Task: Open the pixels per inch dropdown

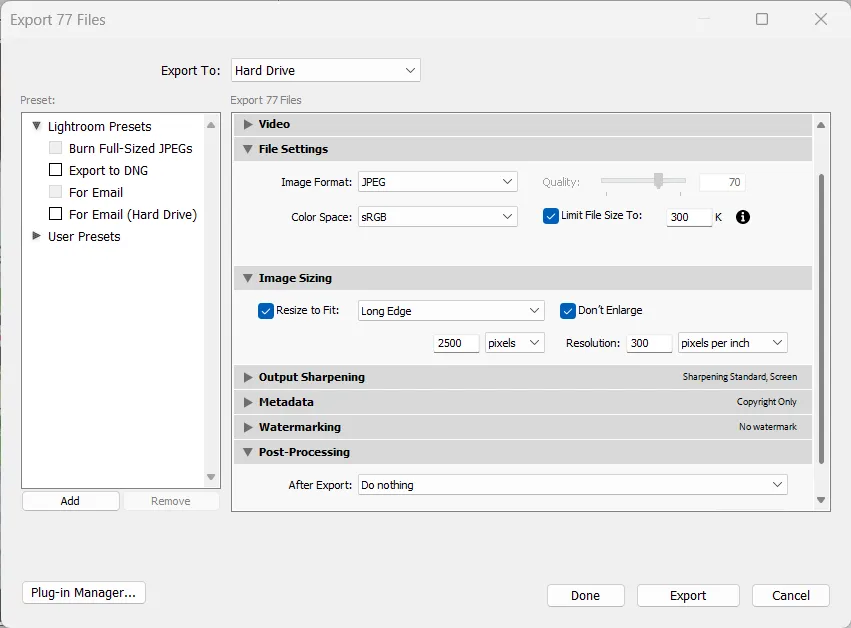Action: [x=733, y=343]
